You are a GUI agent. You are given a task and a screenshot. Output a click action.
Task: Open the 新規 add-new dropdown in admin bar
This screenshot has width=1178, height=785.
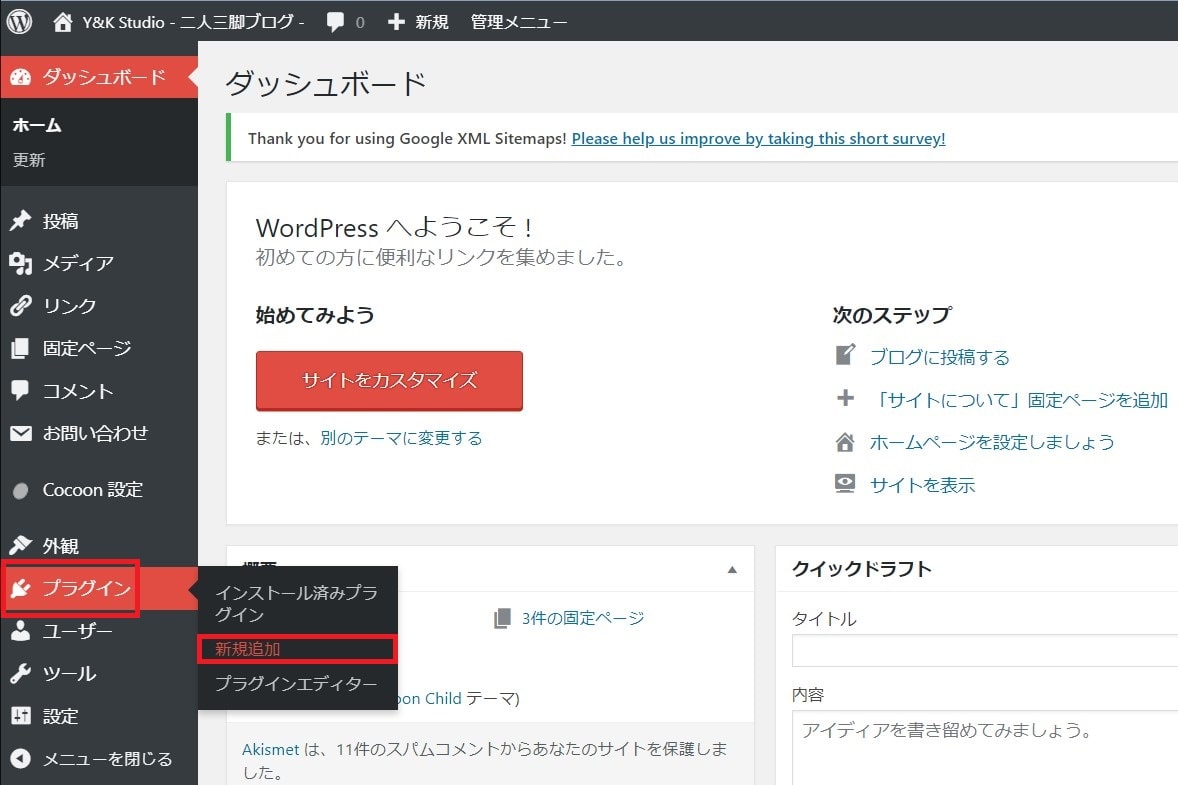[418, 21]
